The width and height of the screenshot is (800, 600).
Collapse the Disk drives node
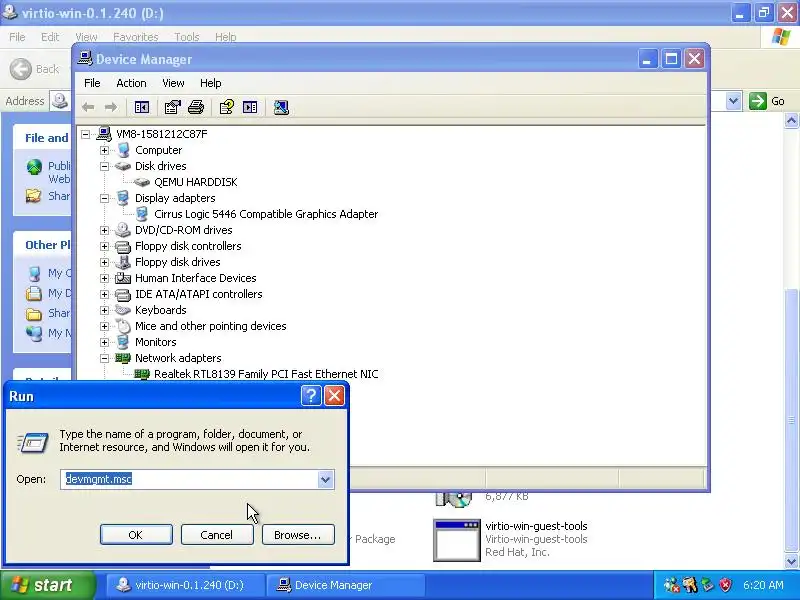[x=105, y=166]
